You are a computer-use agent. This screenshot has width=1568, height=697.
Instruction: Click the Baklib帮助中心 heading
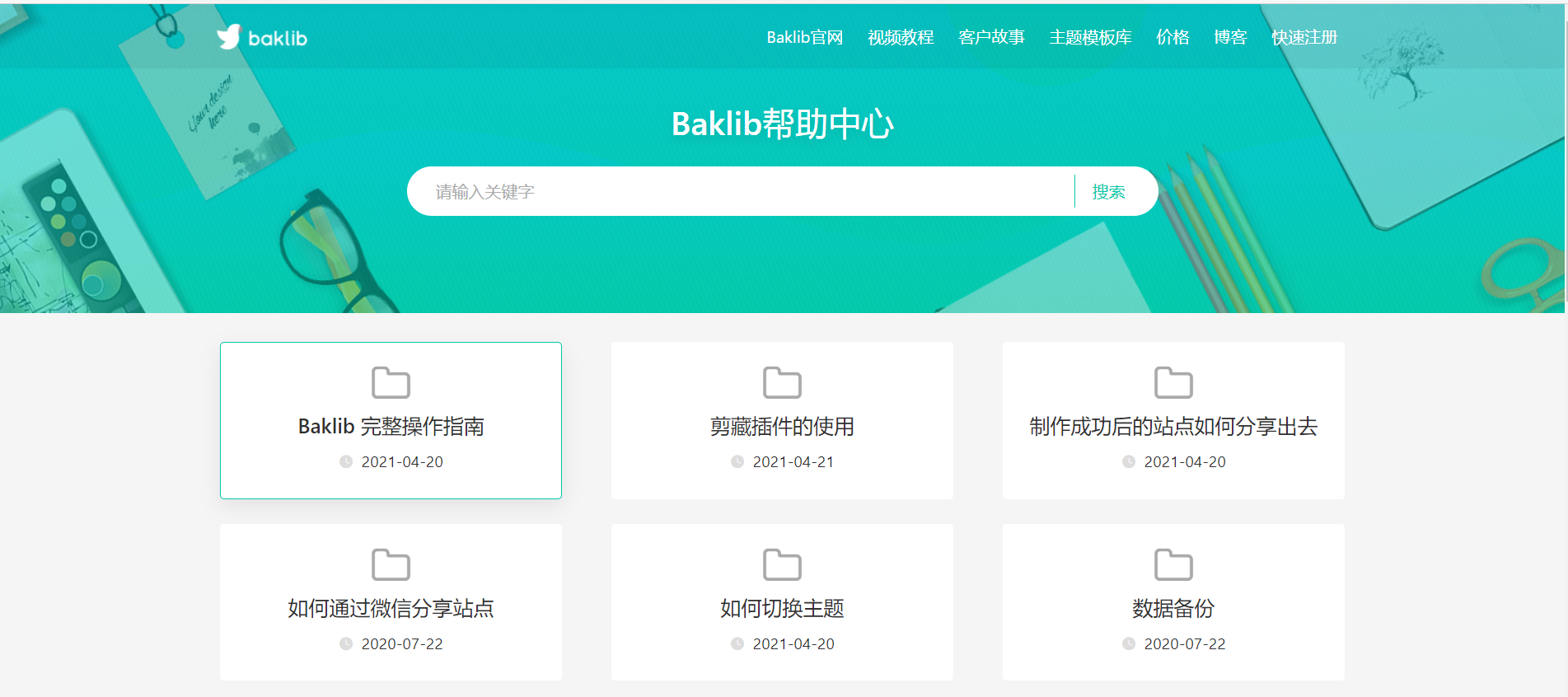(783, 124)
